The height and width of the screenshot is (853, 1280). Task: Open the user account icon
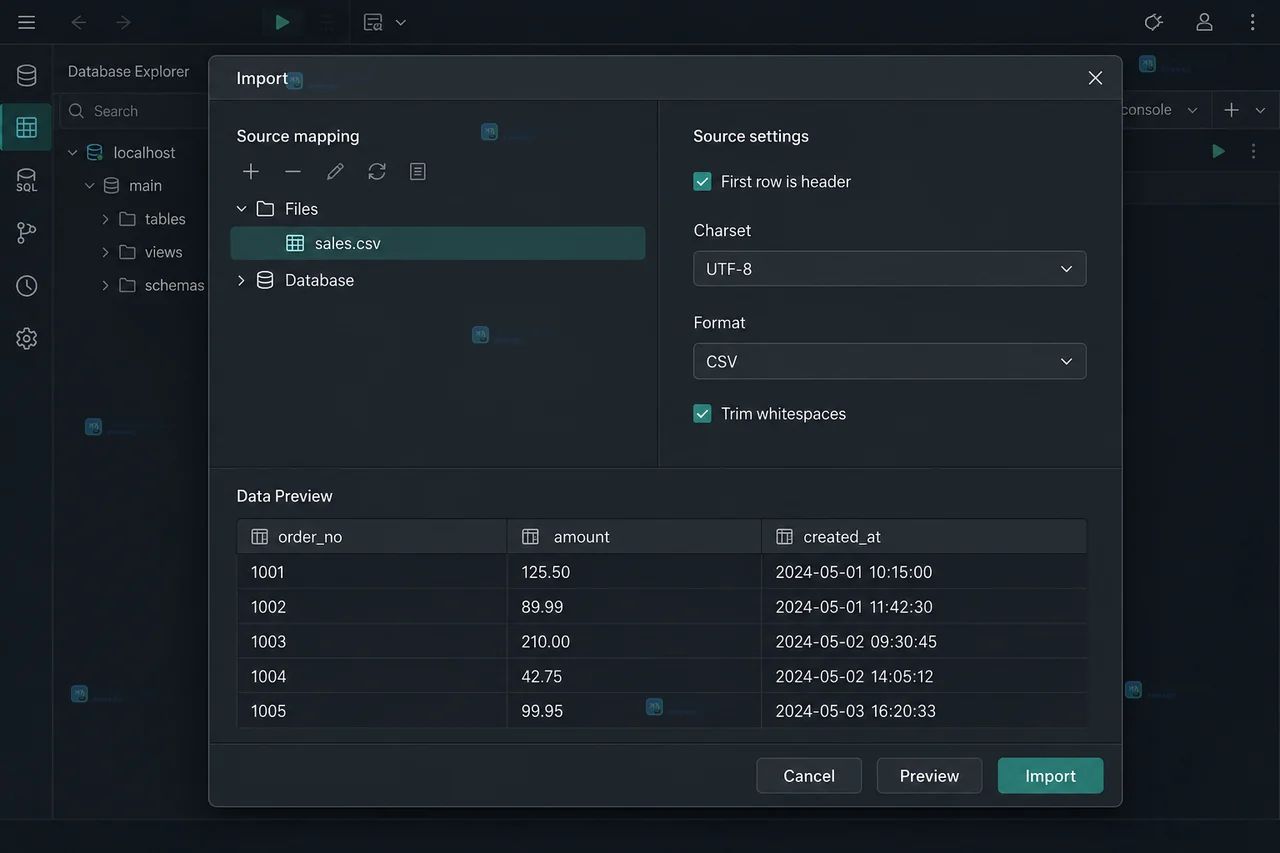tap(1204, 22)
